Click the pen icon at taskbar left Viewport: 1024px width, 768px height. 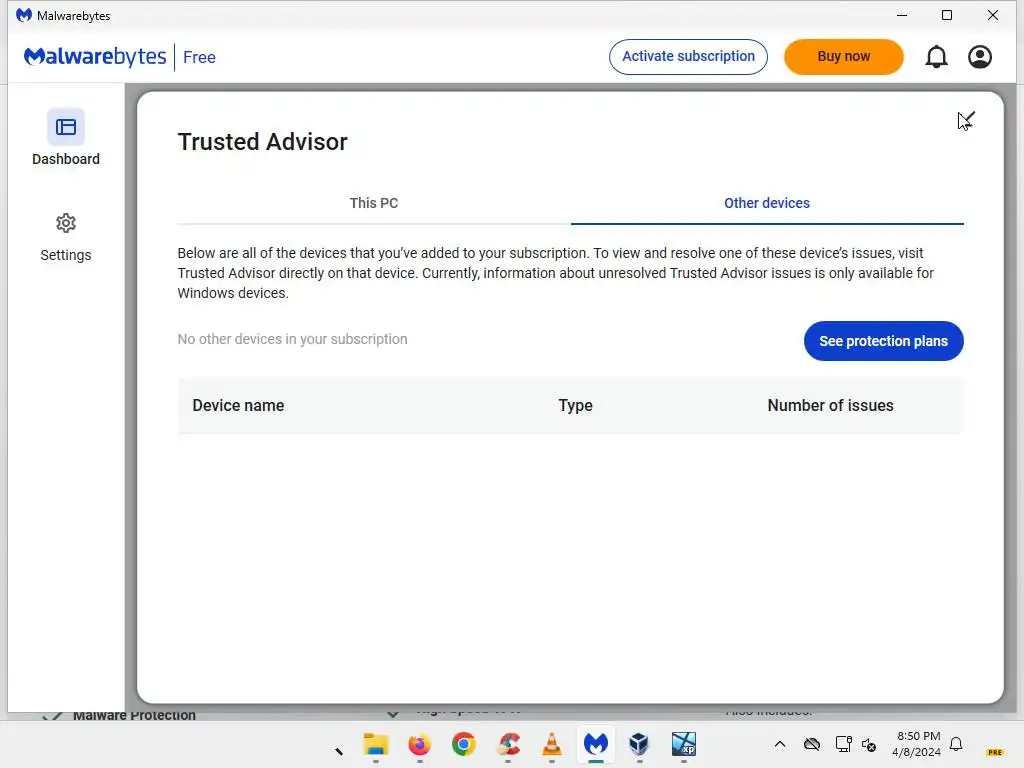[x=338, y=751]
